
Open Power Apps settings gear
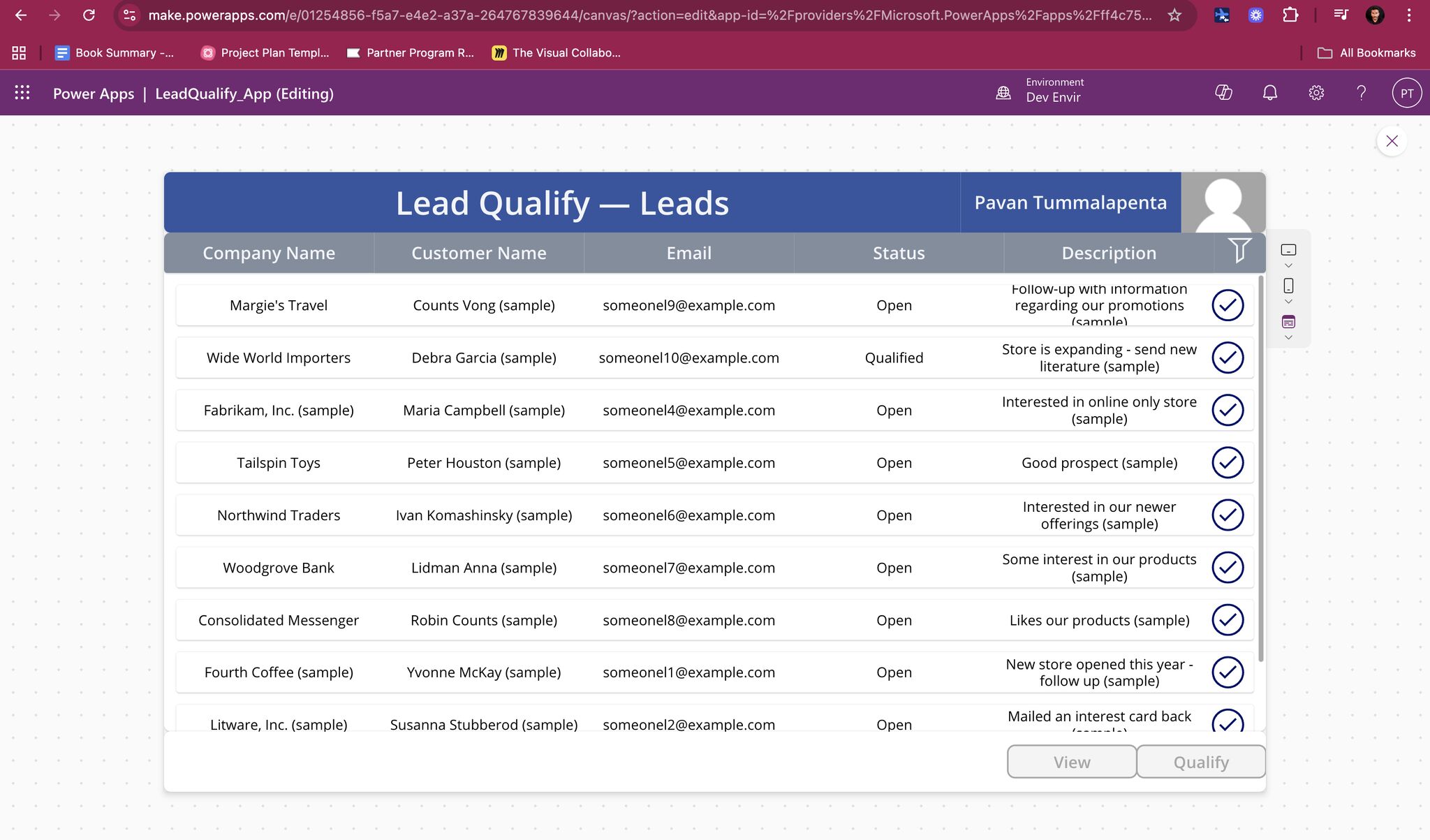click(1315, 92)
